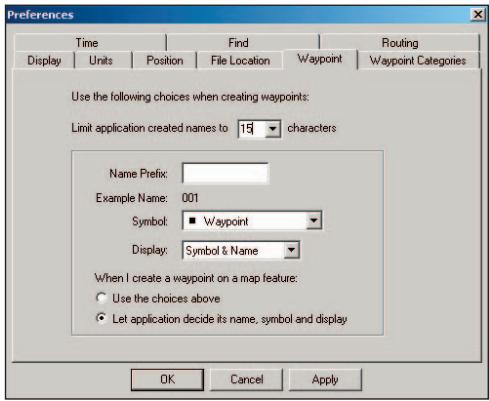Click the Preferences title bar text
This screenshot has width=489, height=401.
(40, 15)
